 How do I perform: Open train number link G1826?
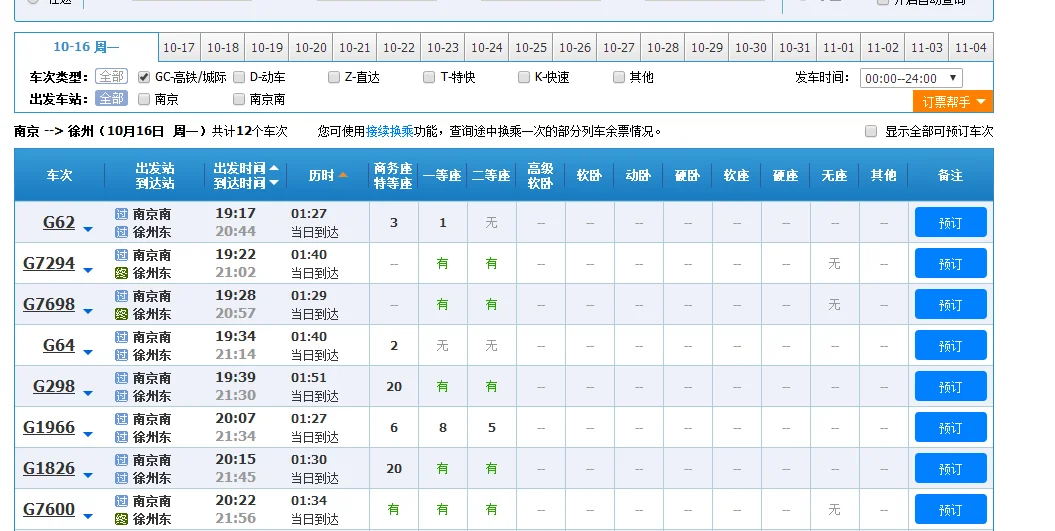pyautogui.click(x=49, y=468)
